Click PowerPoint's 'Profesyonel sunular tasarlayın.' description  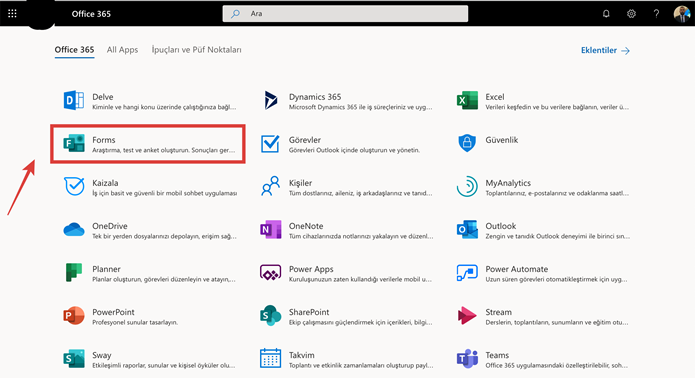click(135, 323)
